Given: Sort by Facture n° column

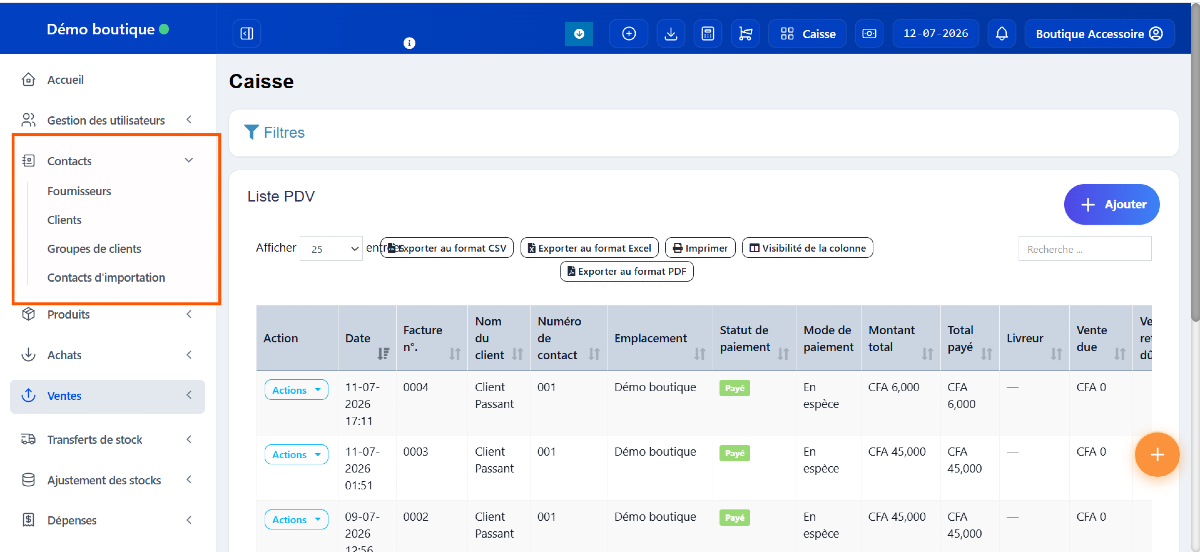Looking at the screenshot, I should tap(432, 338).
